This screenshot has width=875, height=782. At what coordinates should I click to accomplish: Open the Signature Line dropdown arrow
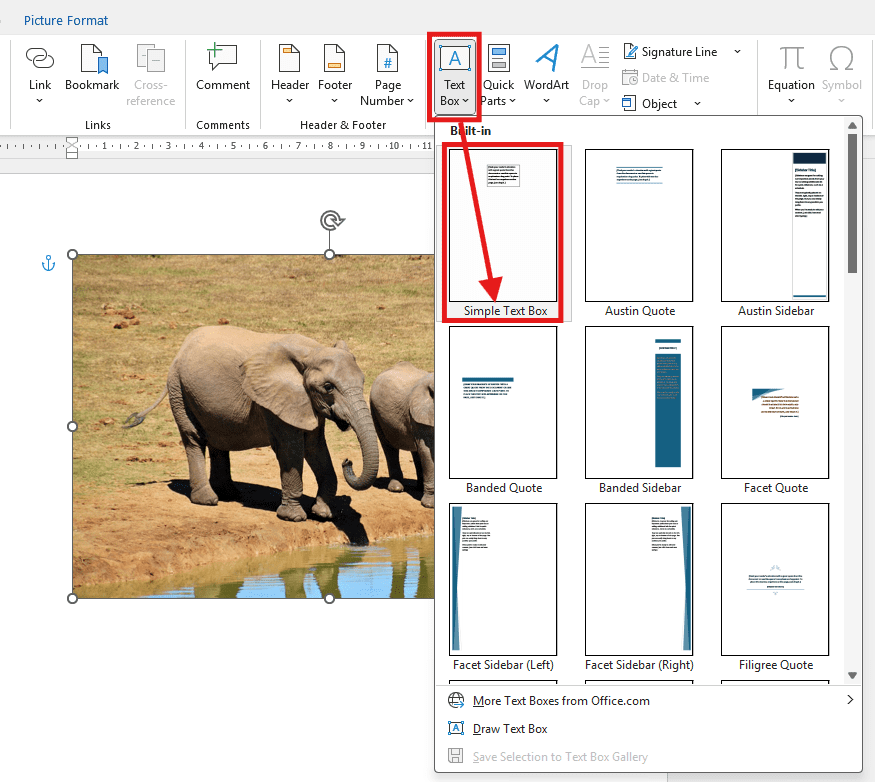(735, 51)
